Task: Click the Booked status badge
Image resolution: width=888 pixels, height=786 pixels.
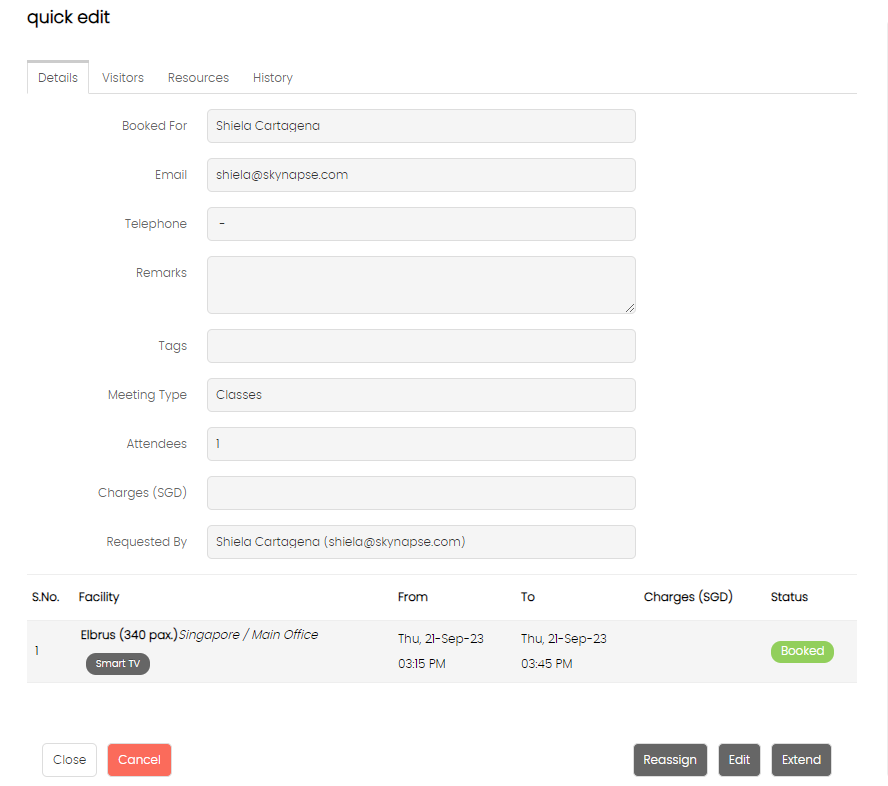Action: 802,651
